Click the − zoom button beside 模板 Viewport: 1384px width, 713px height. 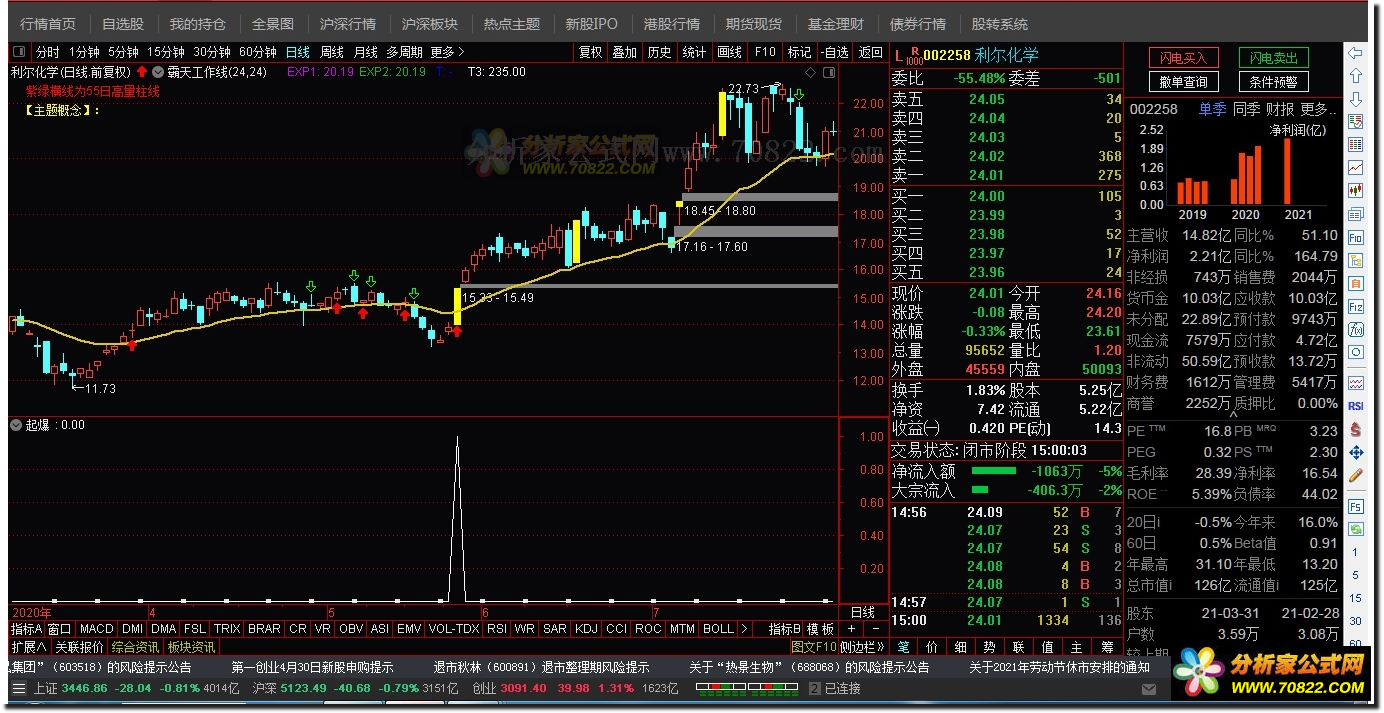(875, 629)
